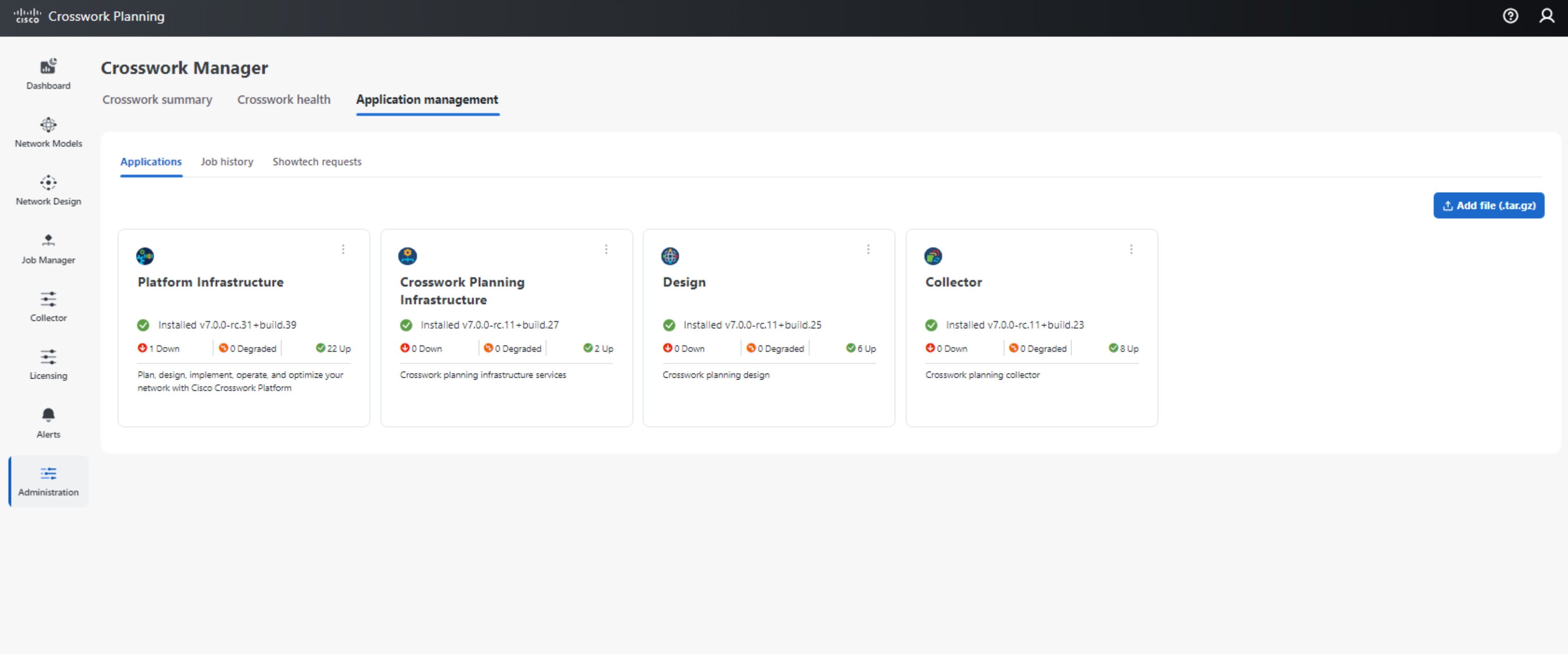Click the Design card title
The width and height of the screenshot is (1568, 654).
[x=684, y=282]
